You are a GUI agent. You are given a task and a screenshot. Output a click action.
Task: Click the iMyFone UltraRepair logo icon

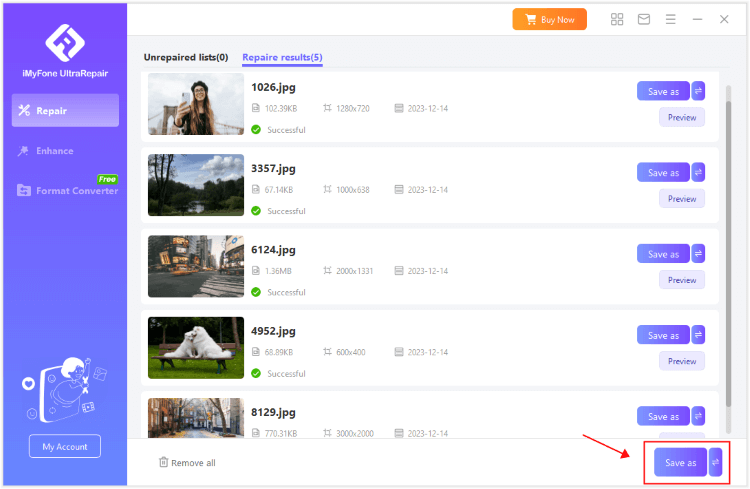click(x=65, y=43)
